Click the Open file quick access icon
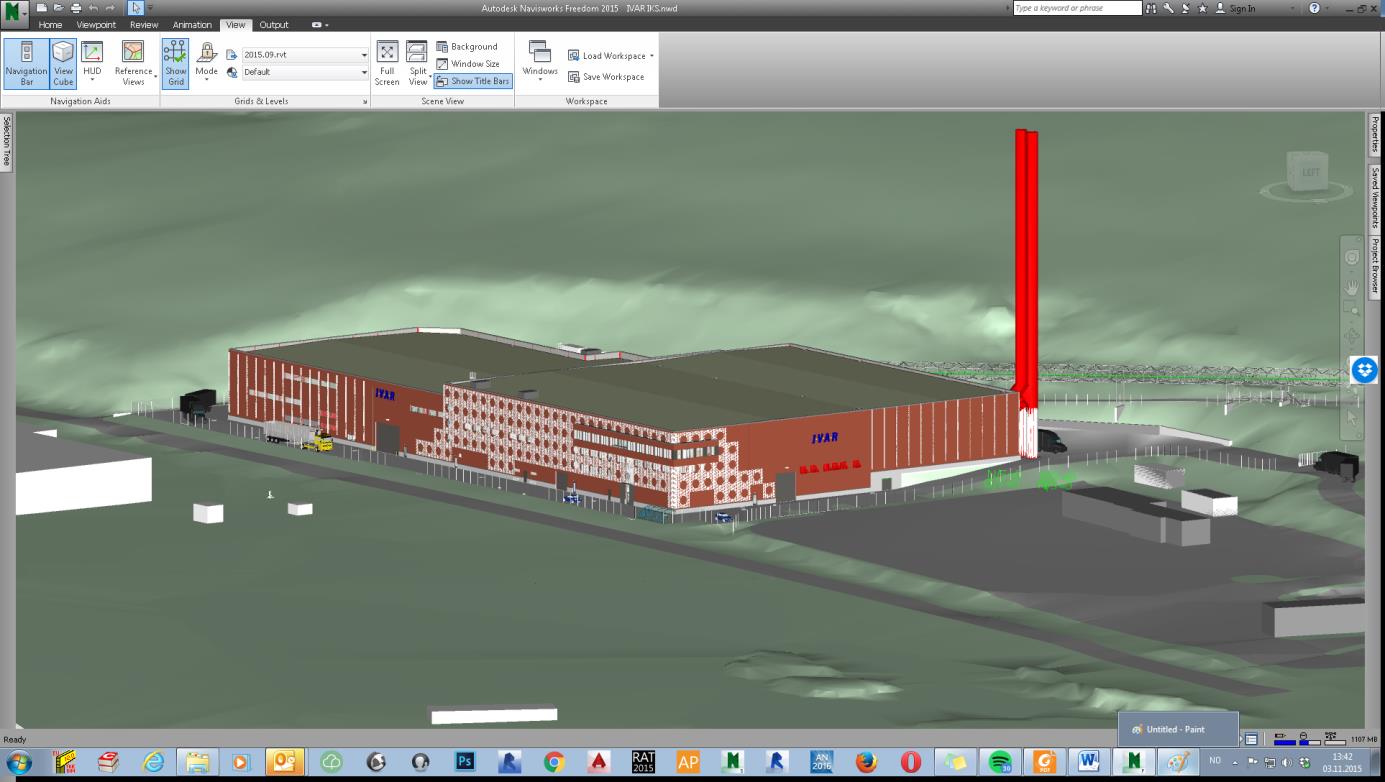The height and width of the screenshot is (782, 1385). tap(58, 8)
